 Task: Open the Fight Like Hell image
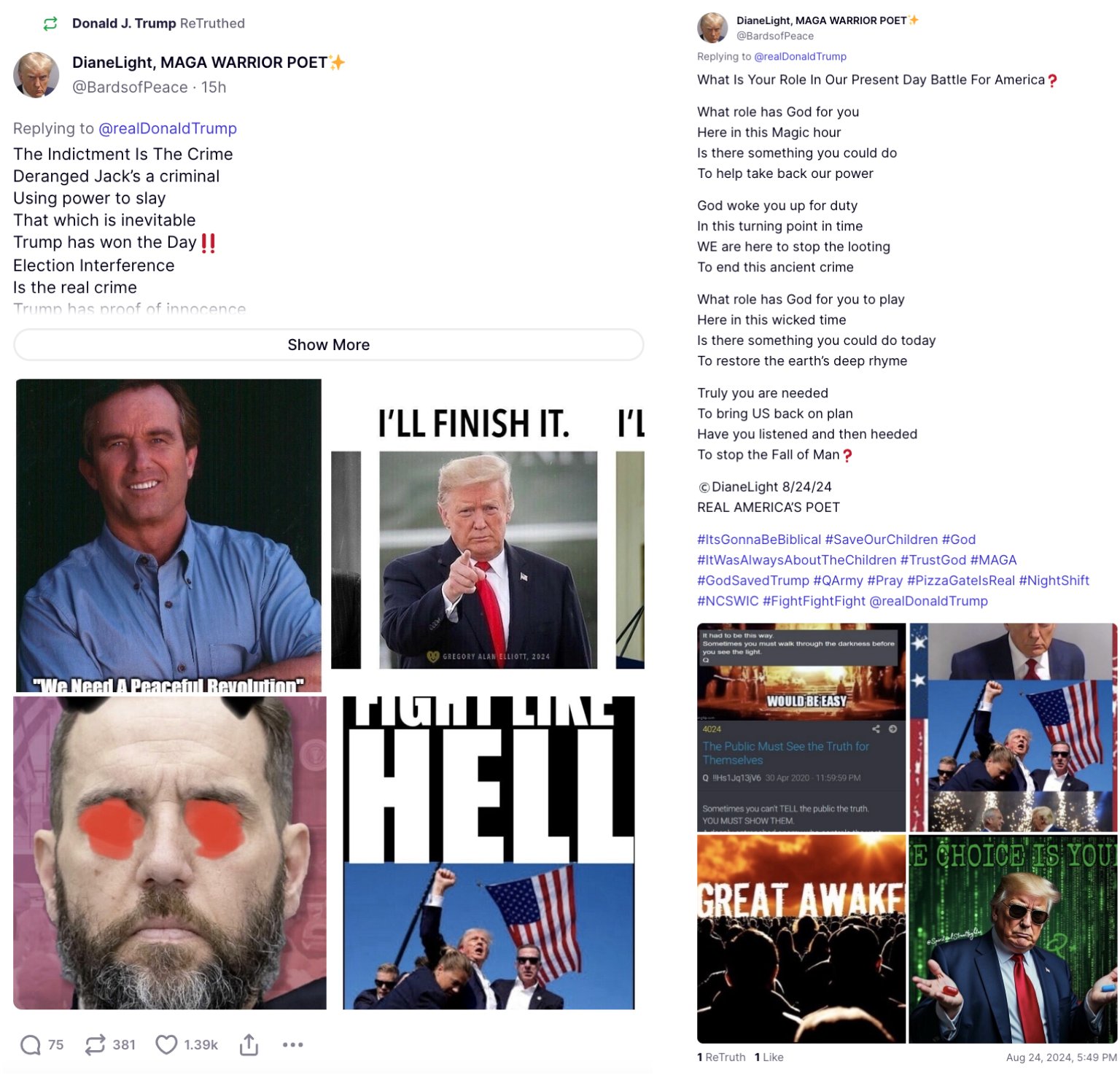click(489, 853)
